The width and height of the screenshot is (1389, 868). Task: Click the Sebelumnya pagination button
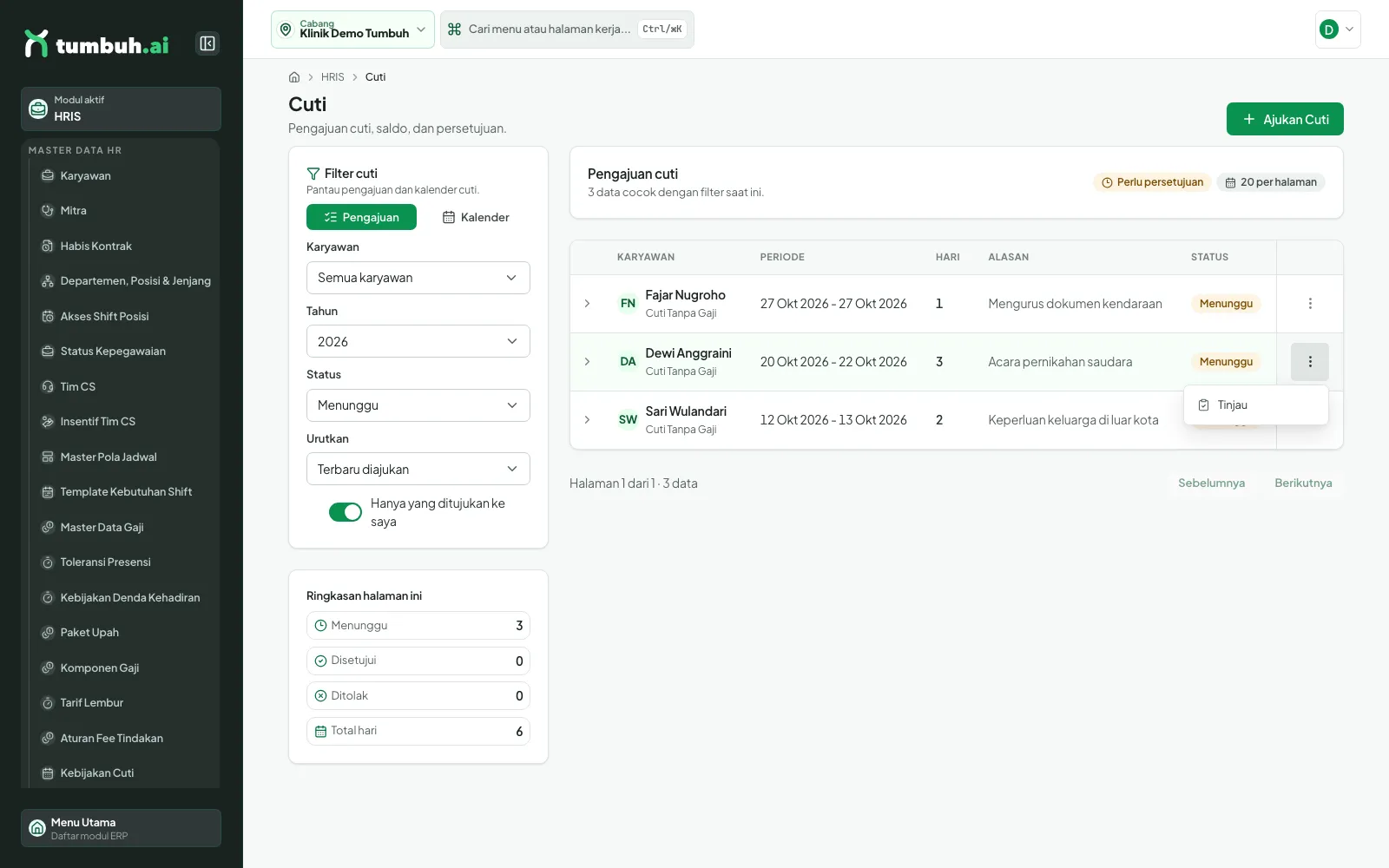[x=1211, y=483]
